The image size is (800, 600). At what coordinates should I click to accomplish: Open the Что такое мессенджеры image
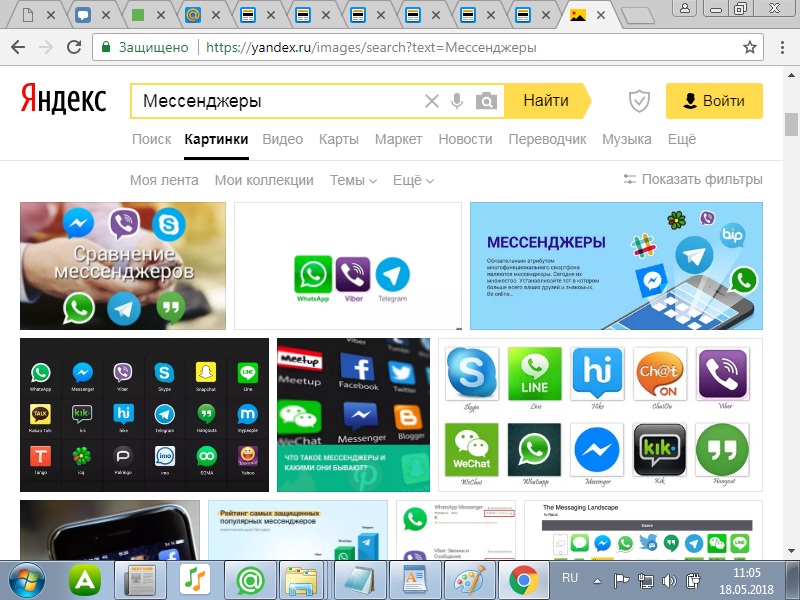tap(354, 415)
